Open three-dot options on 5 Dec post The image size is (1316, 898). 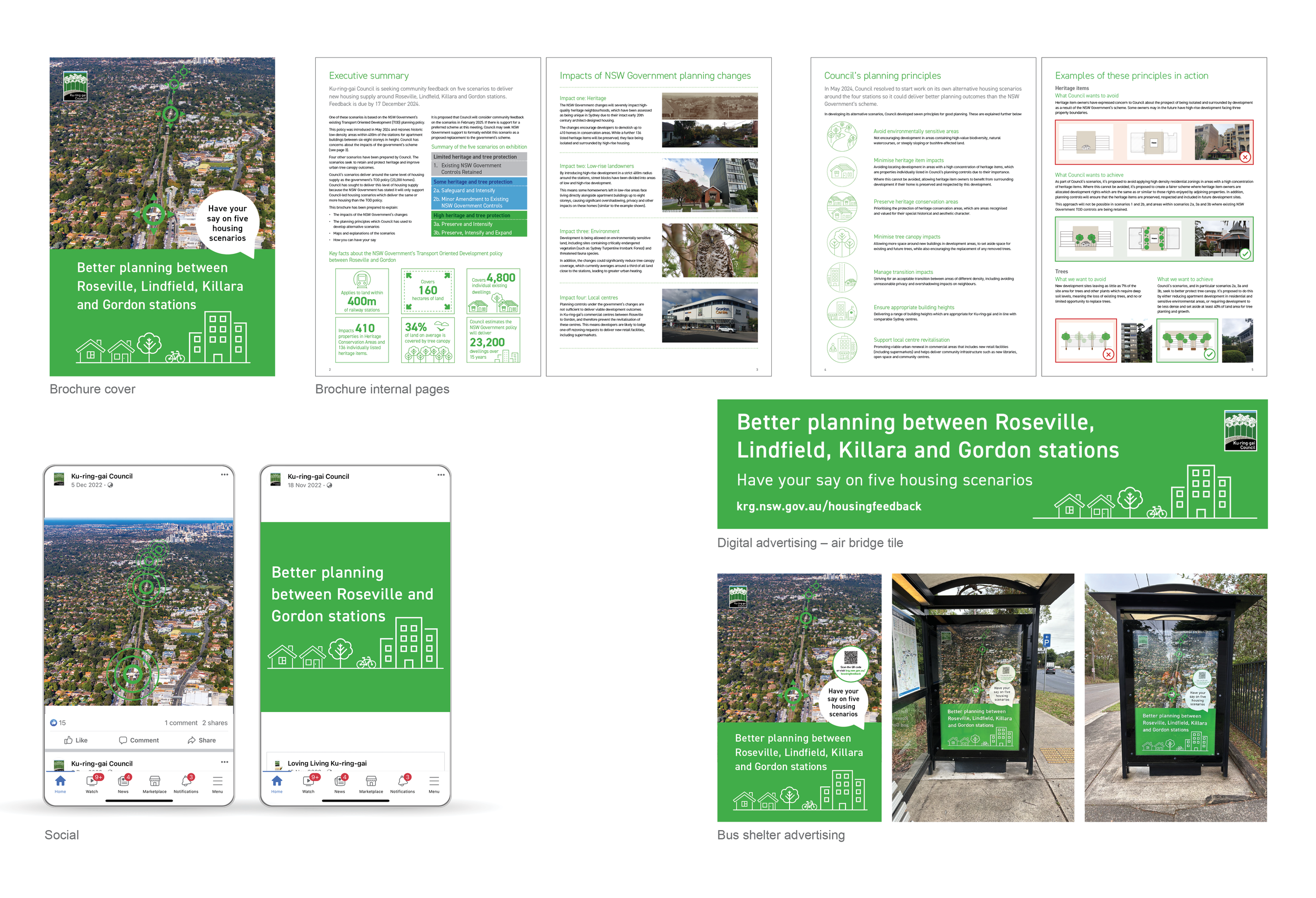(224, 475)
